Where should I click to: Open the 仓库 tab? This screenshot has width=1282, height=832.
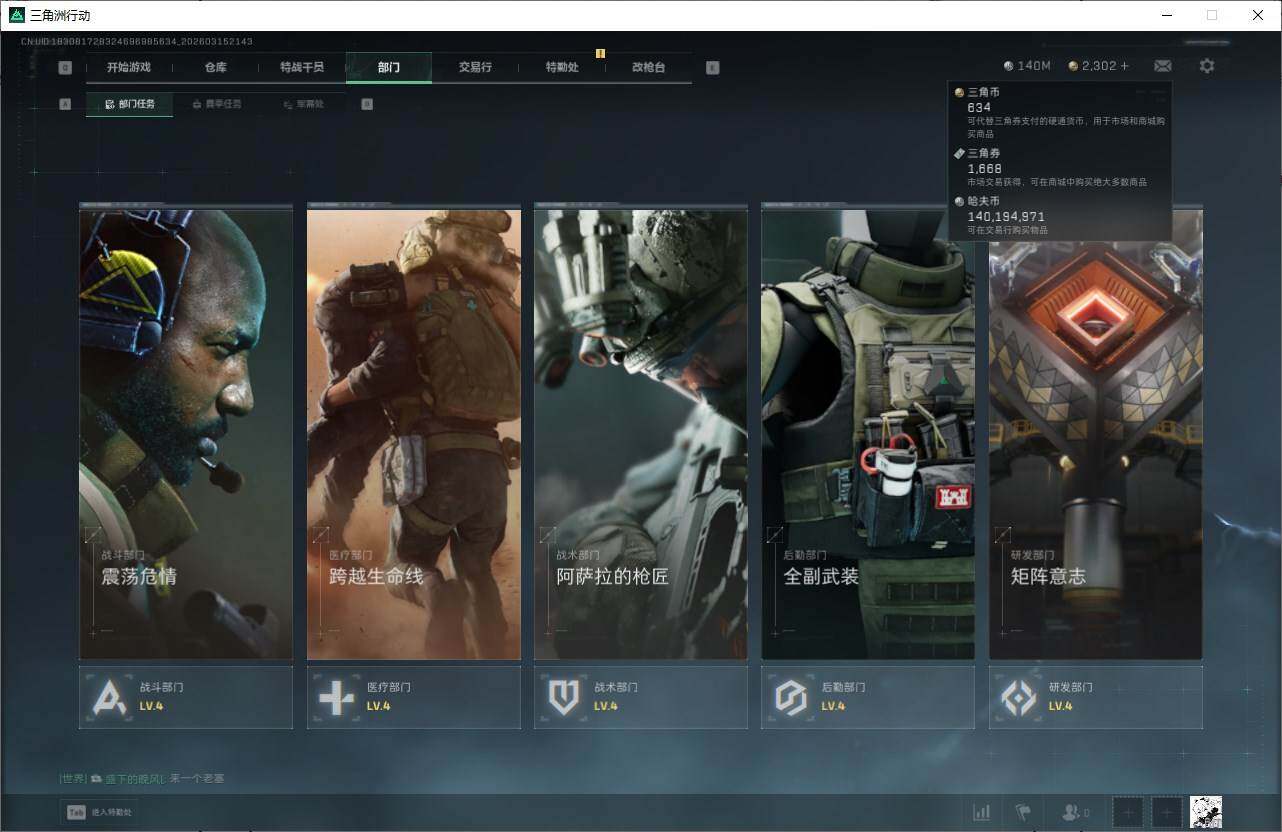(215, 67)
